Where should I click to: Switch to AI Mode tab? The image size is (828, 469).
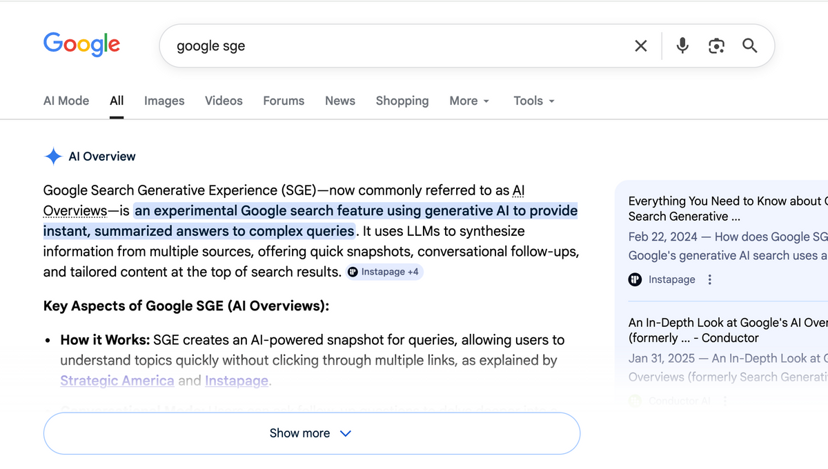pos(66,101)
